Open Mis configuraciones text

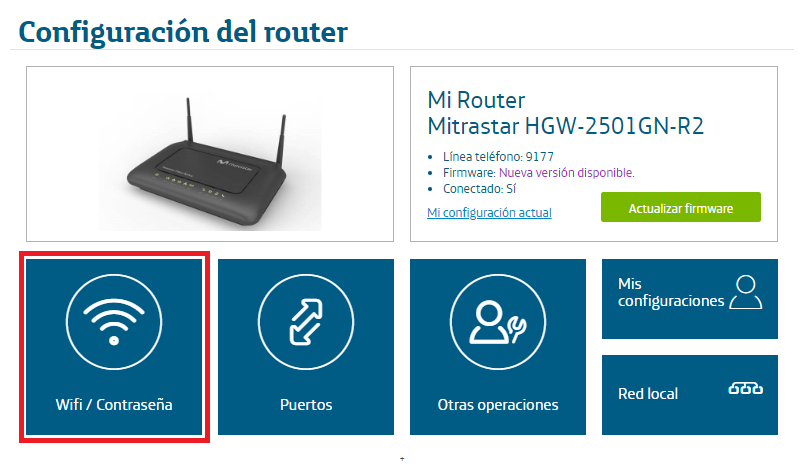tap(671, 292)
